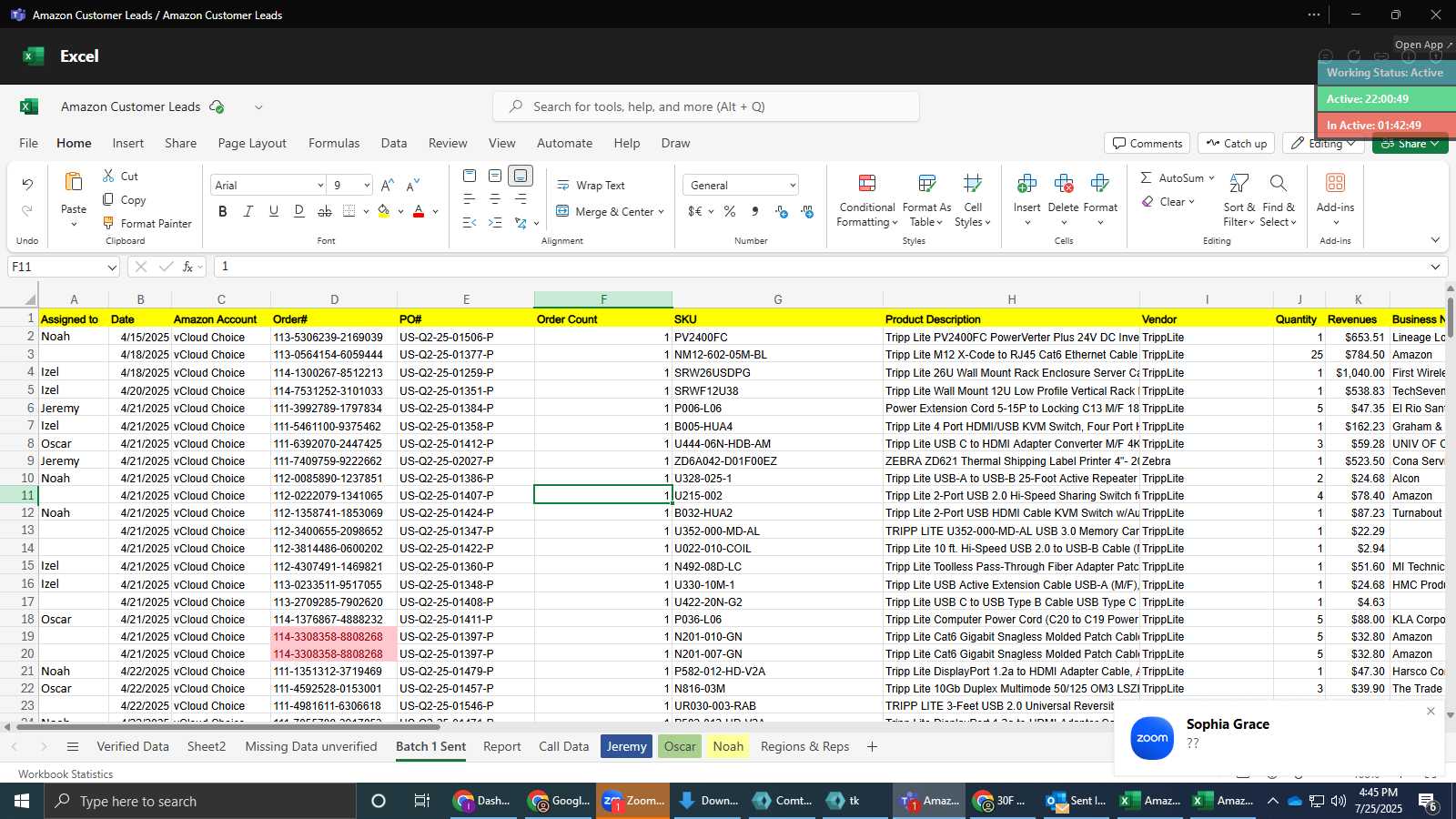Apply percent style format
This screenshot has height=819, width=1456.
coord(730,211)
